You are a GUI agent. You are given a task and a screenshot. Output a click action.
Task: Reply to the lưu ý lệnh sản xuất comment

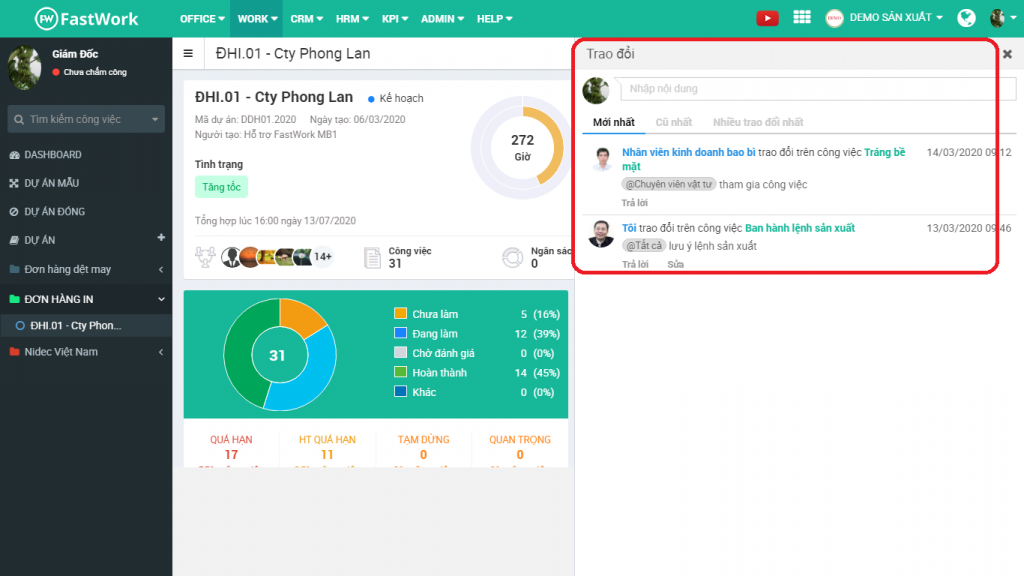pyautogui.click(x=635, y=264)
